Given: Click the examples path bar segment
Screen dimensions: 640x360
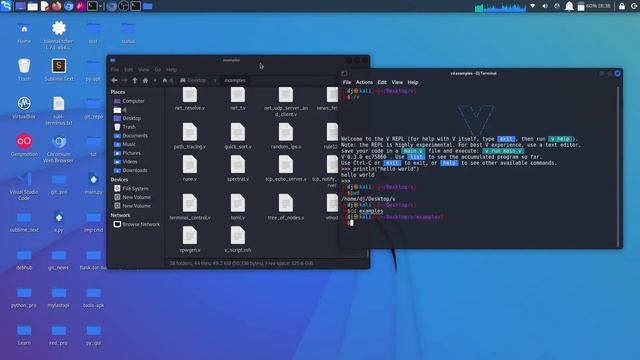Looking at the screenshot, I should tap(235, 80).
